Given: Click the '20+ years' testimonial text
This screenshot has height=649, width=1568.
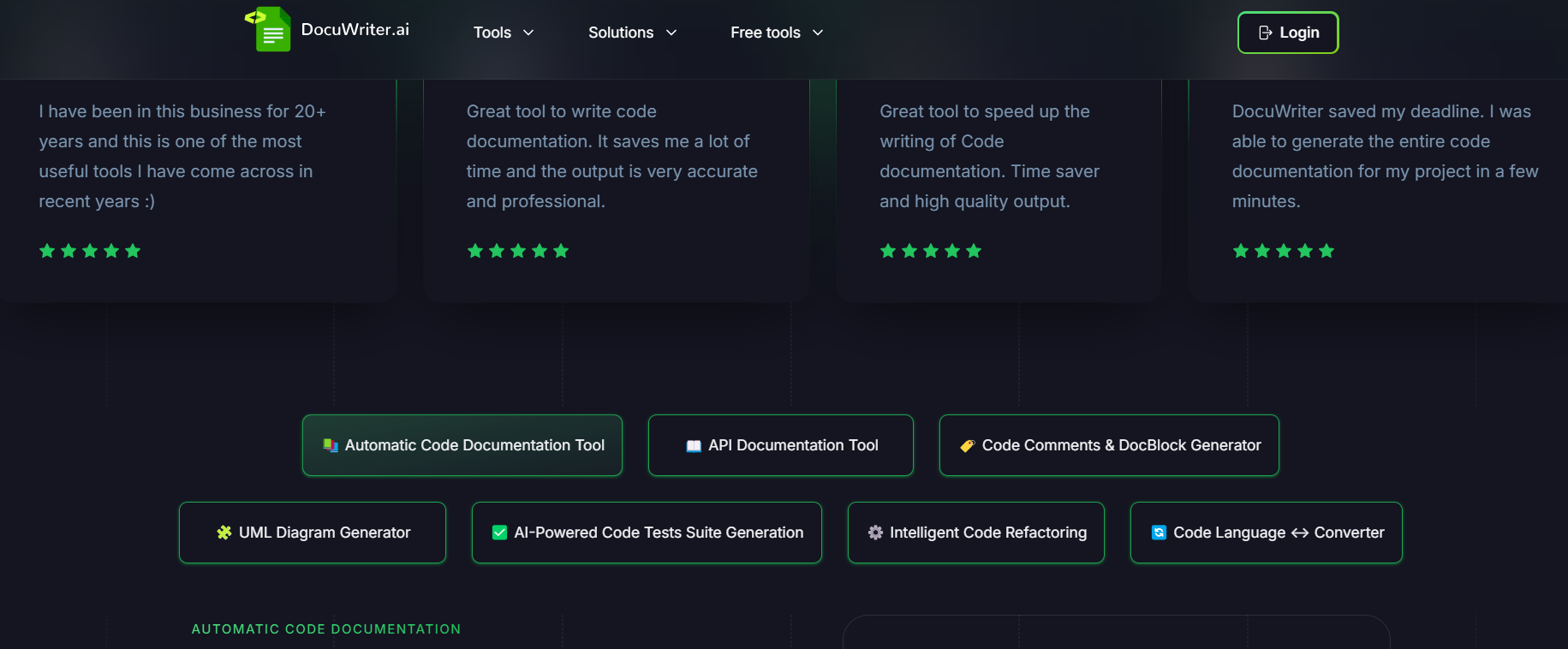Looking at the screenshot, I should click(182, 156).
